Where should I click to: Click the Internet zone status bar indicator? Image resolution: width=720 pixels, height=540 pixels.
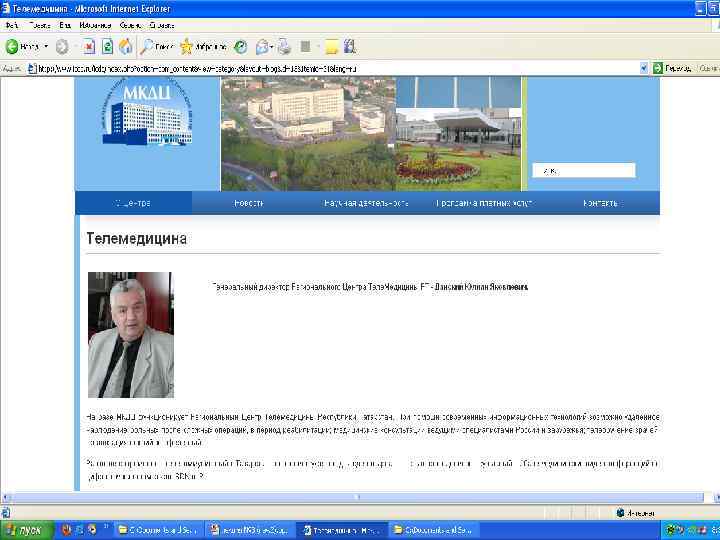point(636,513)
